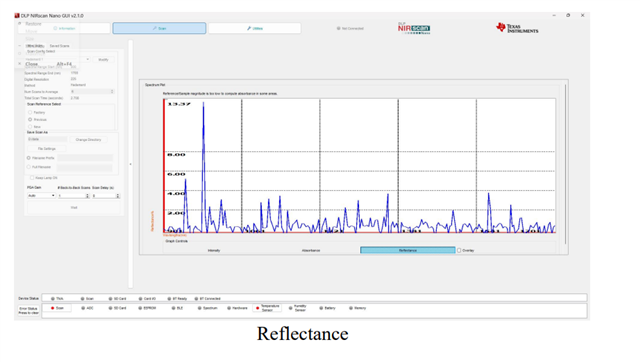Click the EEPROM error status indicator

tap(147, 308)
